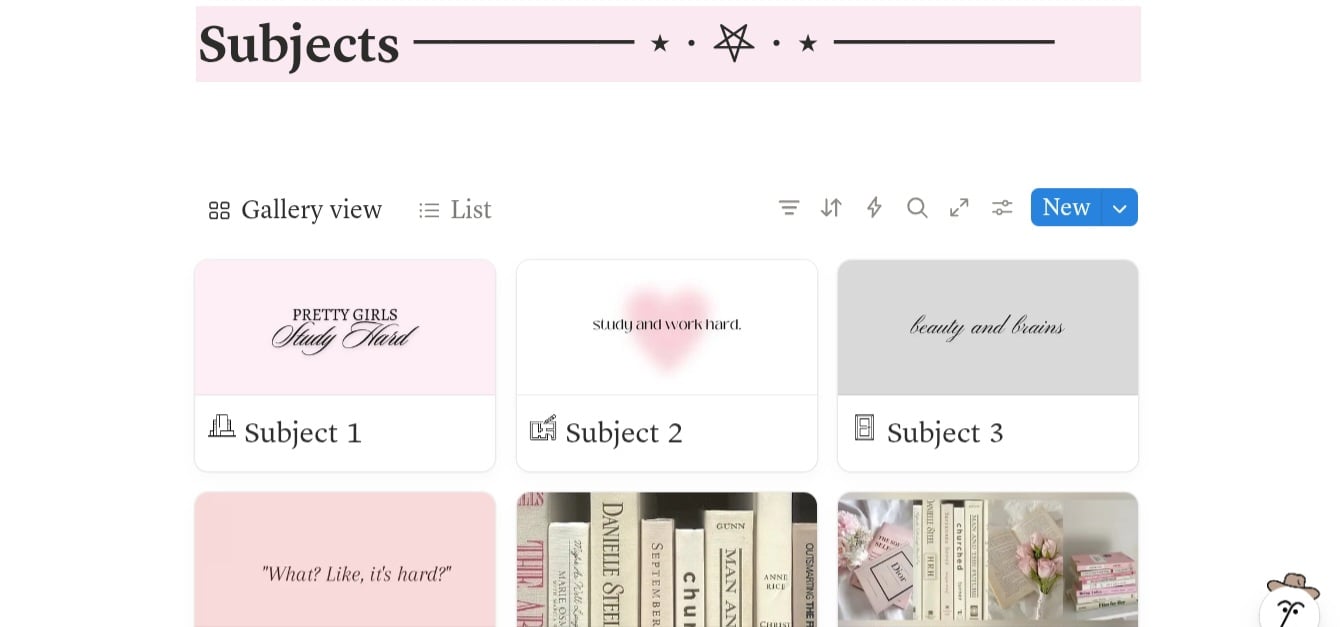The image size is (1340, 627).
Task: Open the filter icon in database toolbar
Action: coord(789,207)
